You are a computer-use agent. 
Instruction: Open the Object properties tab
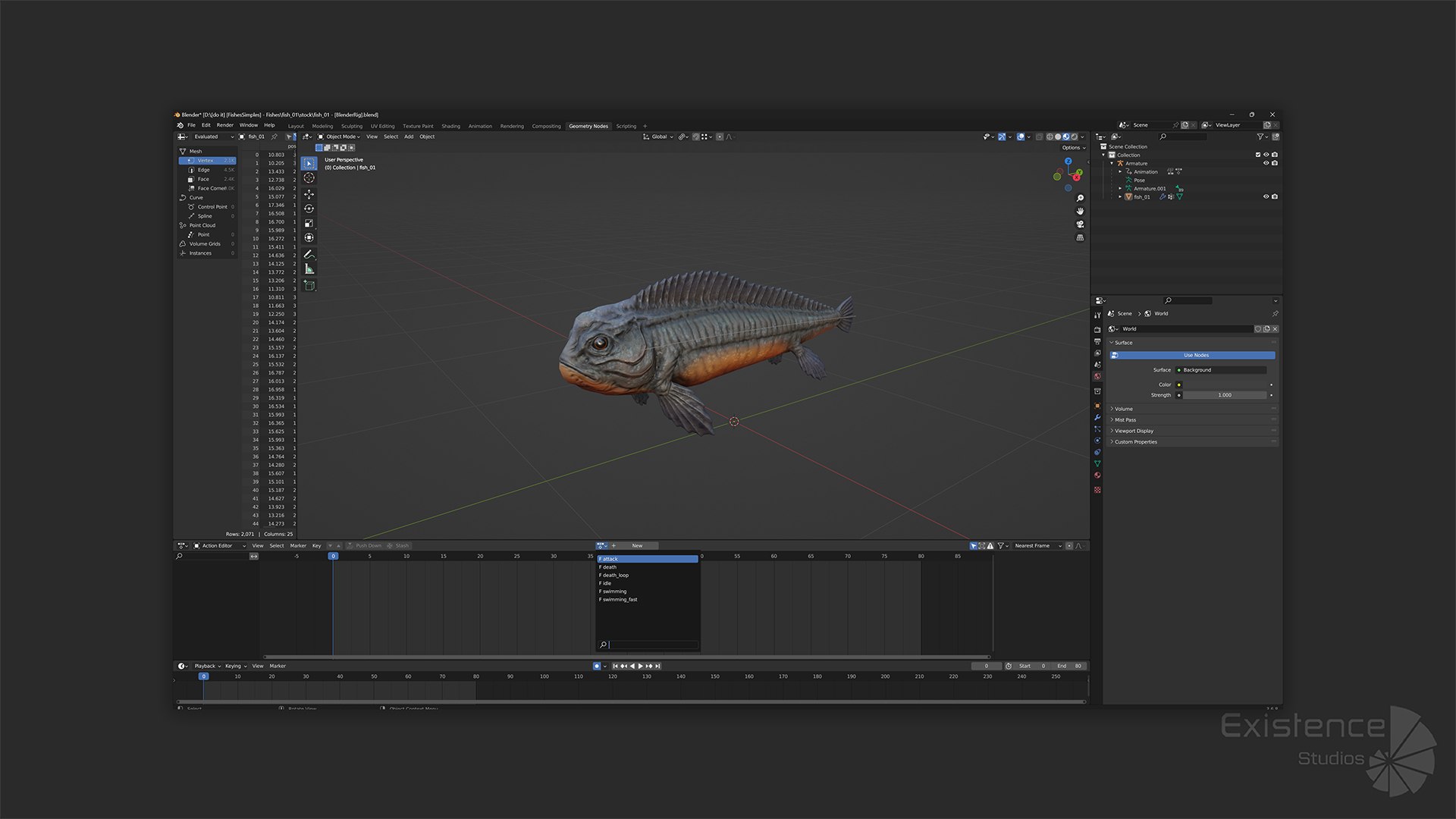1097,406
